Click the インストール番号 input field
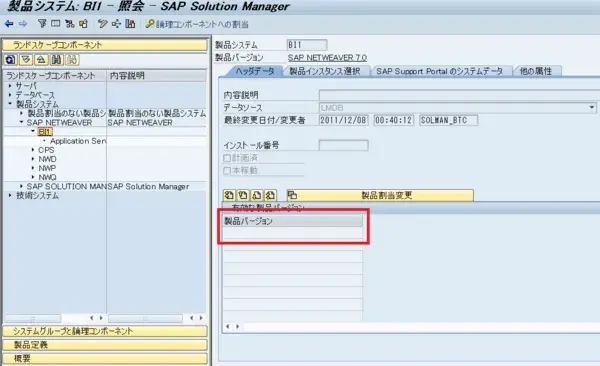Image resolution: width=600 pixels, height=366 pixels. click(344, 145)
